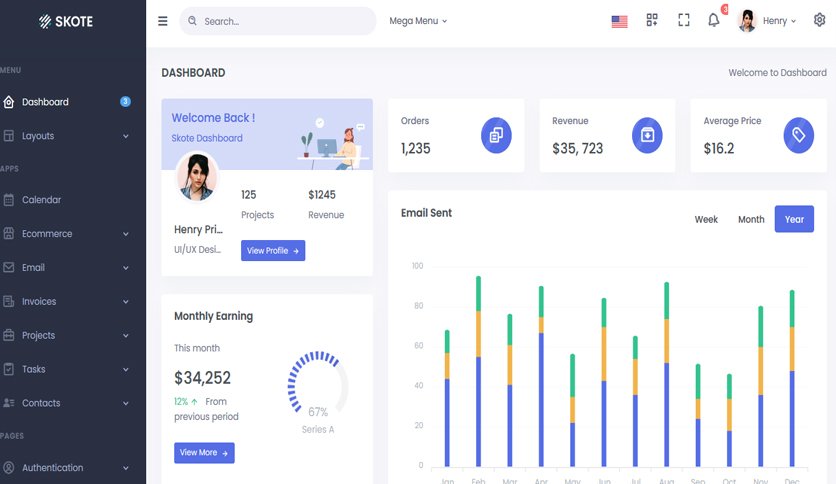Image resolution: width=836 pixels, height=484 pixels.
Task: Expand the Authentication menu chevron
Action: point(126,468)
